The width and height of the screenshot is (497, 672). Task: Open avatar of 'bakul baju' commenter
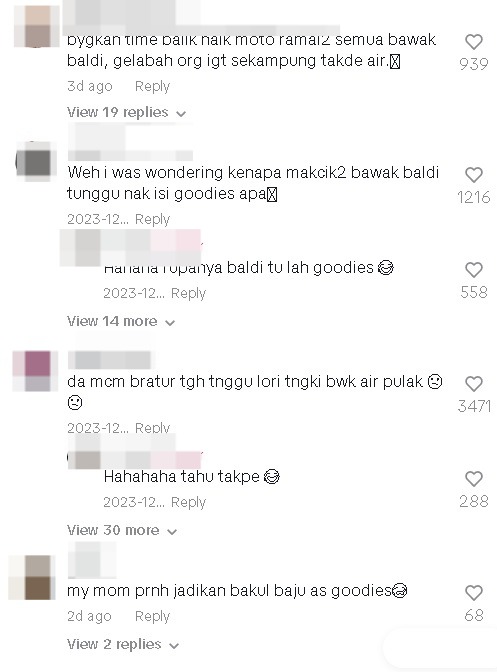pos(32,577)
